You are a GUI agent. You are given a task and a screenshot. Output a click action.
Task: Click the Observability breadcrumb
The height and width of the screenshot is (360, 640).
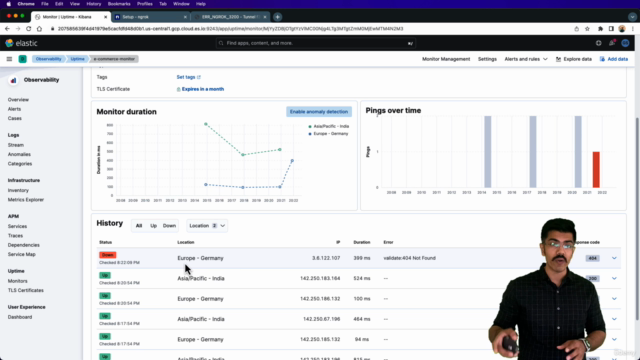pos(48,59)
